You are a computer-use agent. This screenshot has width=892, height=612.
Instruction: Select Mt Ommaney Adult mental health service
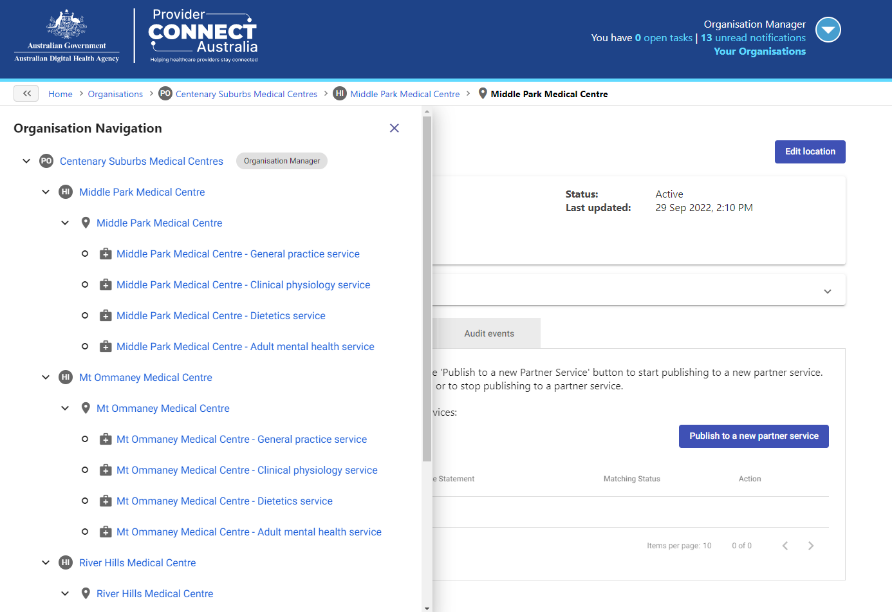point(249,532)
